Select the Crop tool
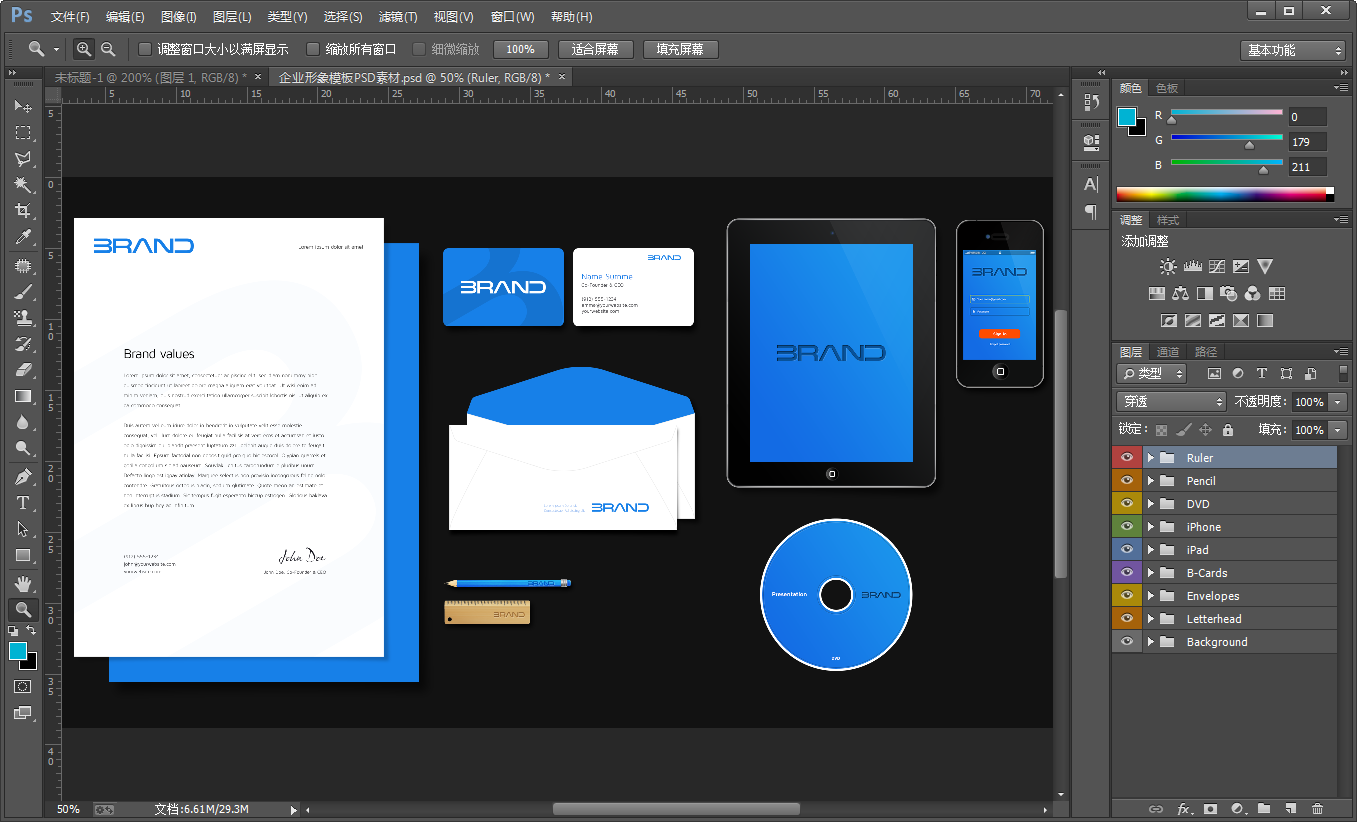The image size is (1357, 822). (23, 211)
